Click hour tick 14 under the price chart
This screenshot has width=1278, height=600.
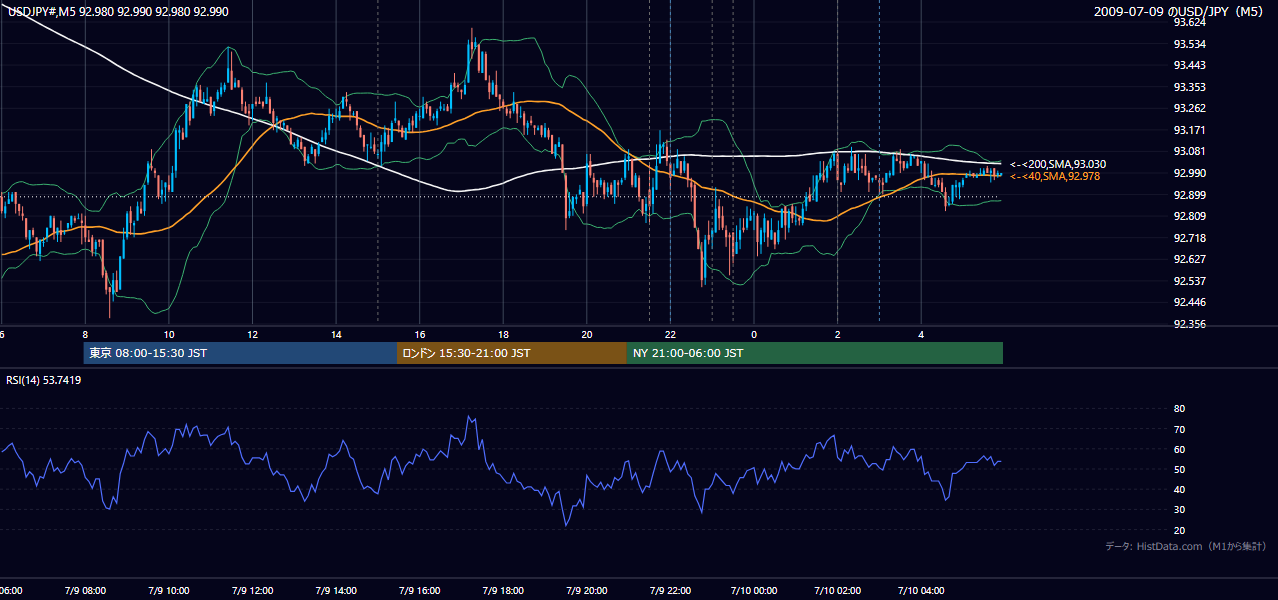click(337, 334)
